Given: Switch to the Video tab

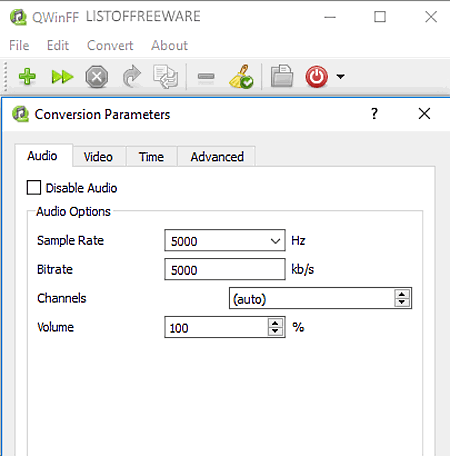Looking at the screenshot, I should coord(99,156).
